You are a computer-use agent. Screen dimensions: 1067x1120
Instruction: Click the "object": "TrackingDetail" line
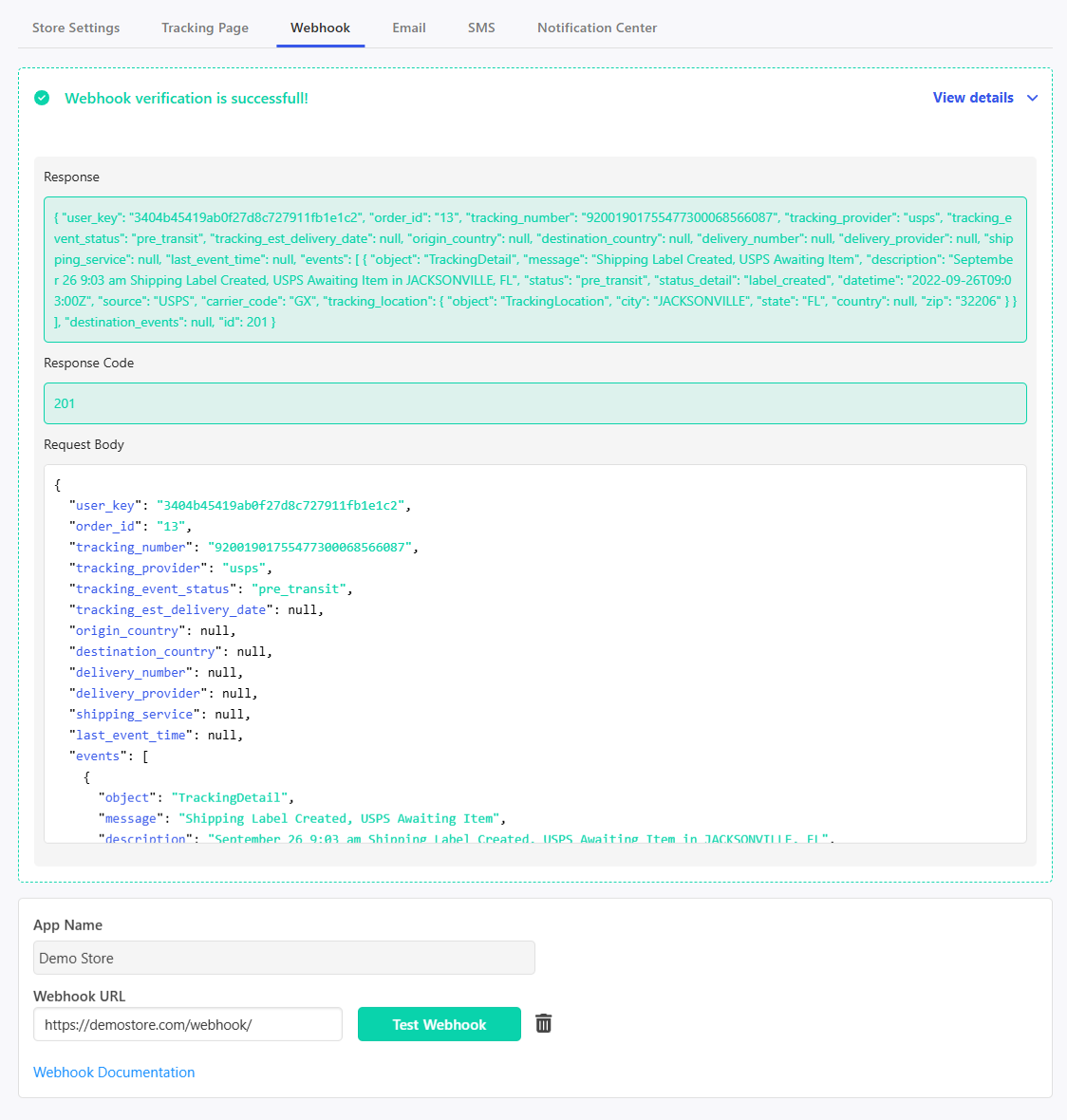point(197,798)
